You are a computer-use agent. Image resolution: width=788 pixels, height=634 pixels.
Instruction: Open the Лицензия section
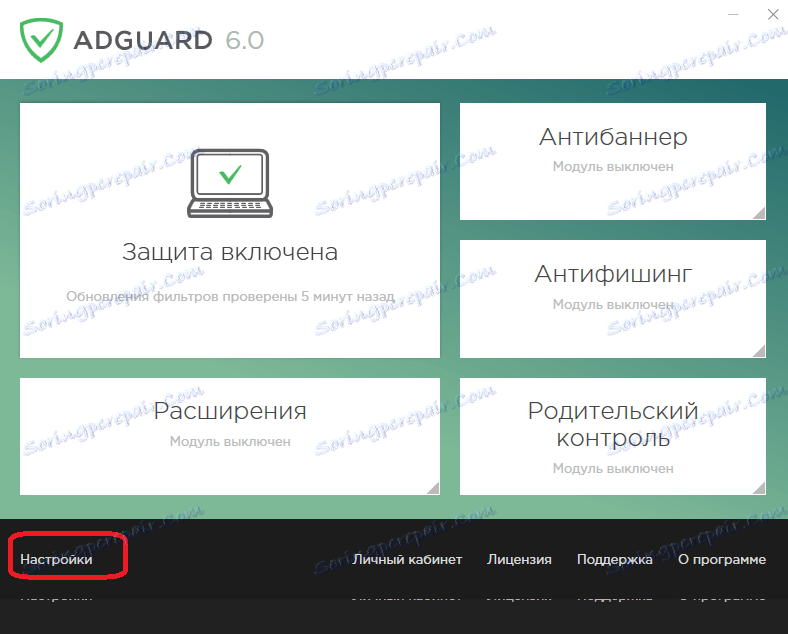519,560
